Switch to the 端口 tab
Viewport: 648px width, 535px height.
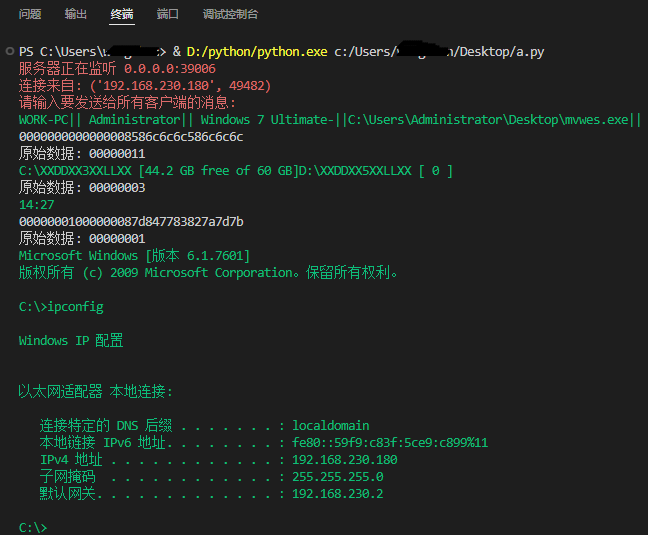click(168, 15)
